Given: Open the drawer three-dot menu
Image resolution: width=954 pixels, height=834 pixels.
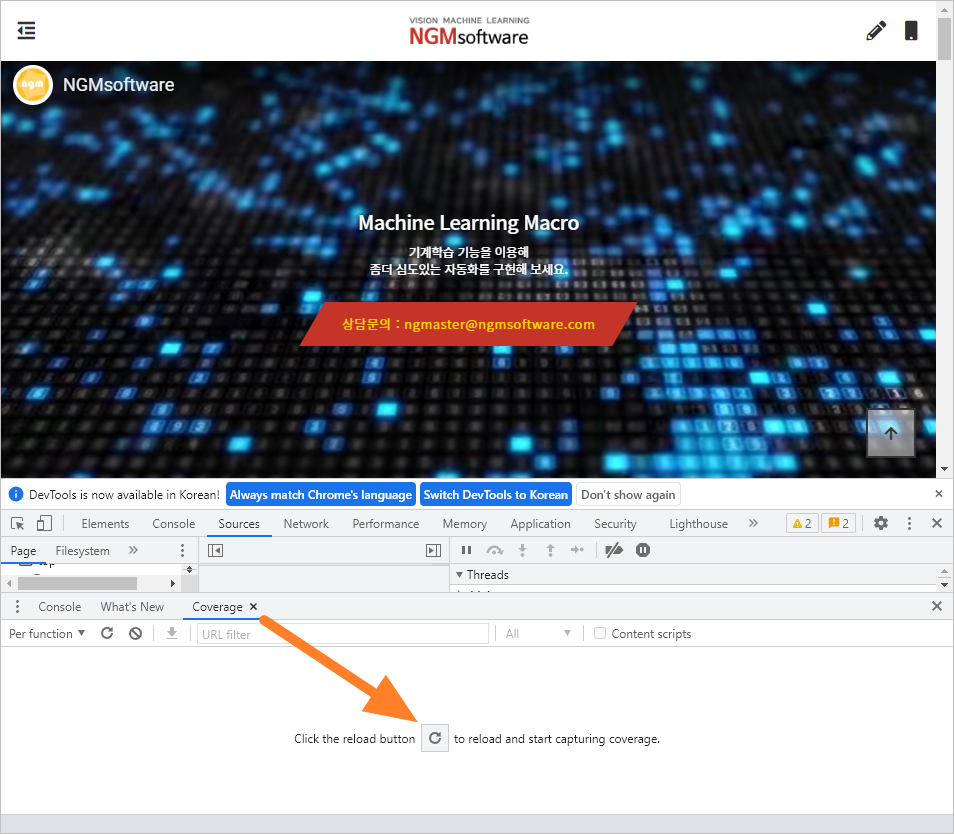Looking at the screenshot, I should (17, 606).
